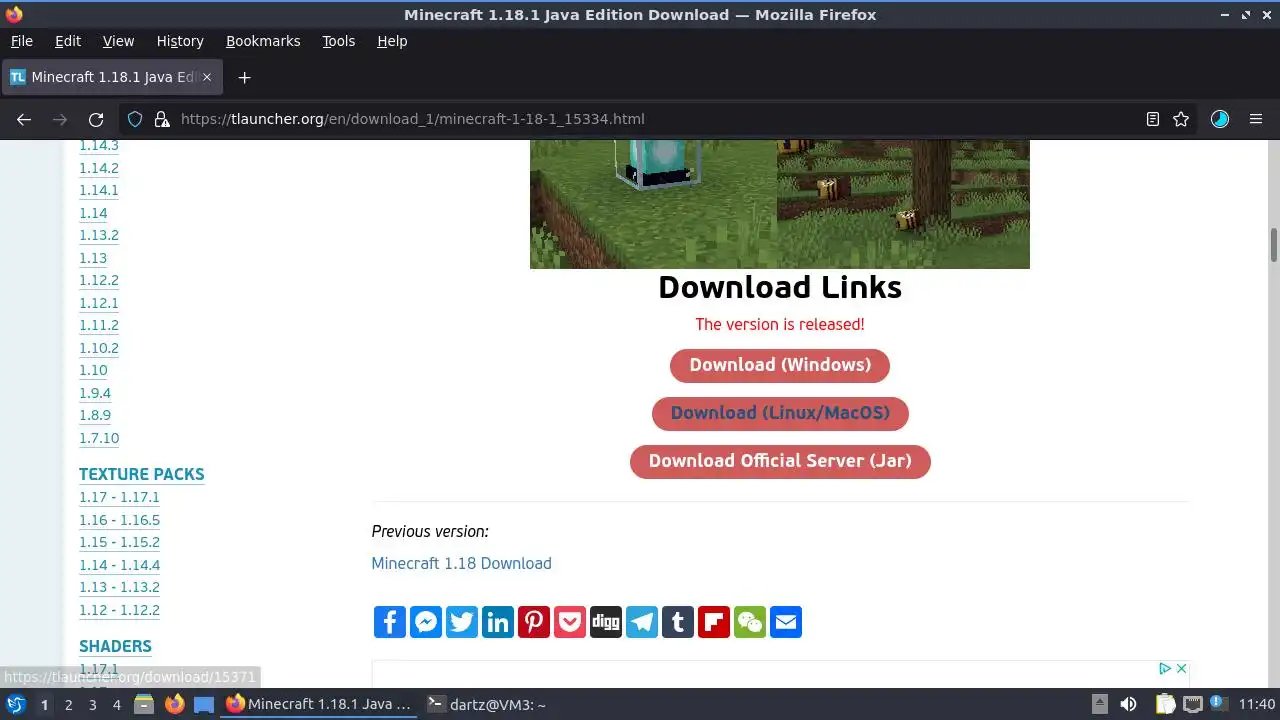Open texture packs 1.17 - 1.17.1 link
The width and height of the screenshot is (1280, 720).
coord(119,497)
